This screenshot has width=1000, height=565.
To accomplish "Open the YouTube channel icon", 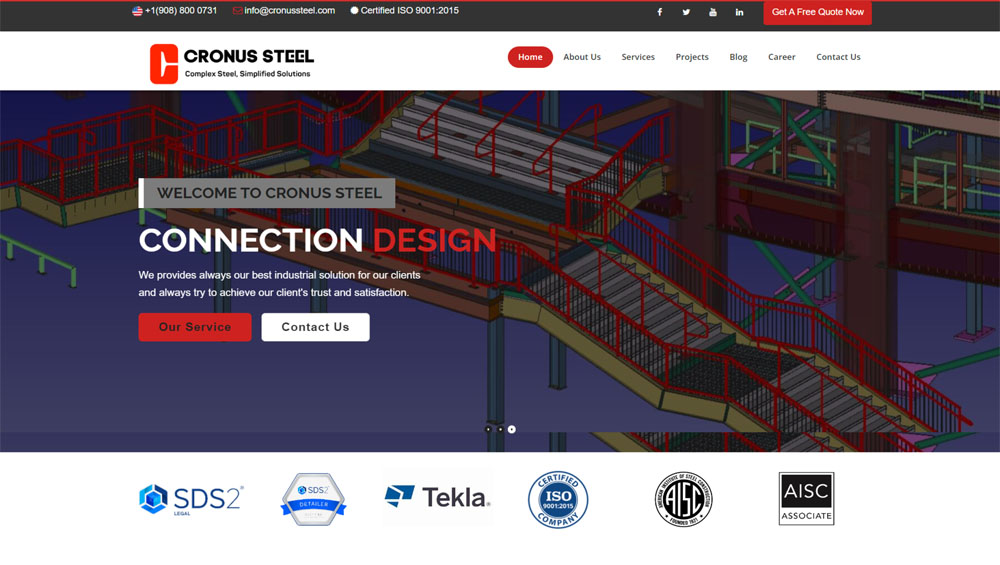I will coord(713,12).
